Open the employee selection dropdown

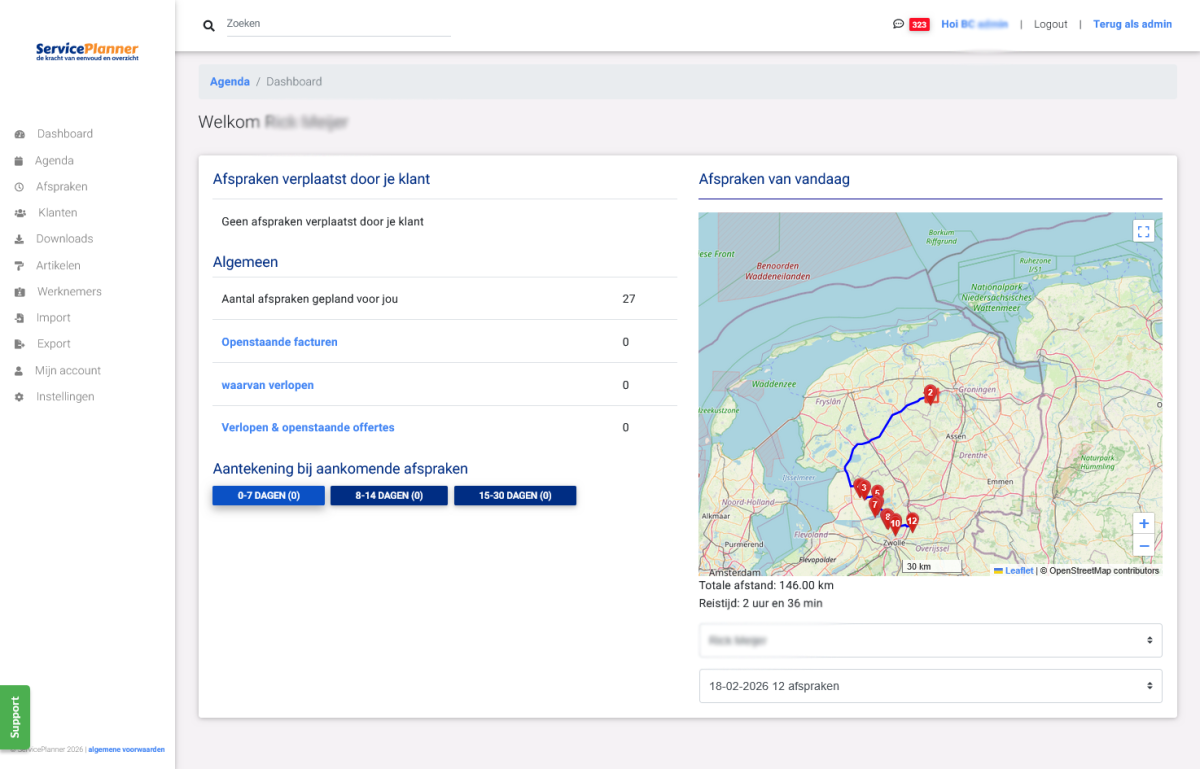(930, 640)
